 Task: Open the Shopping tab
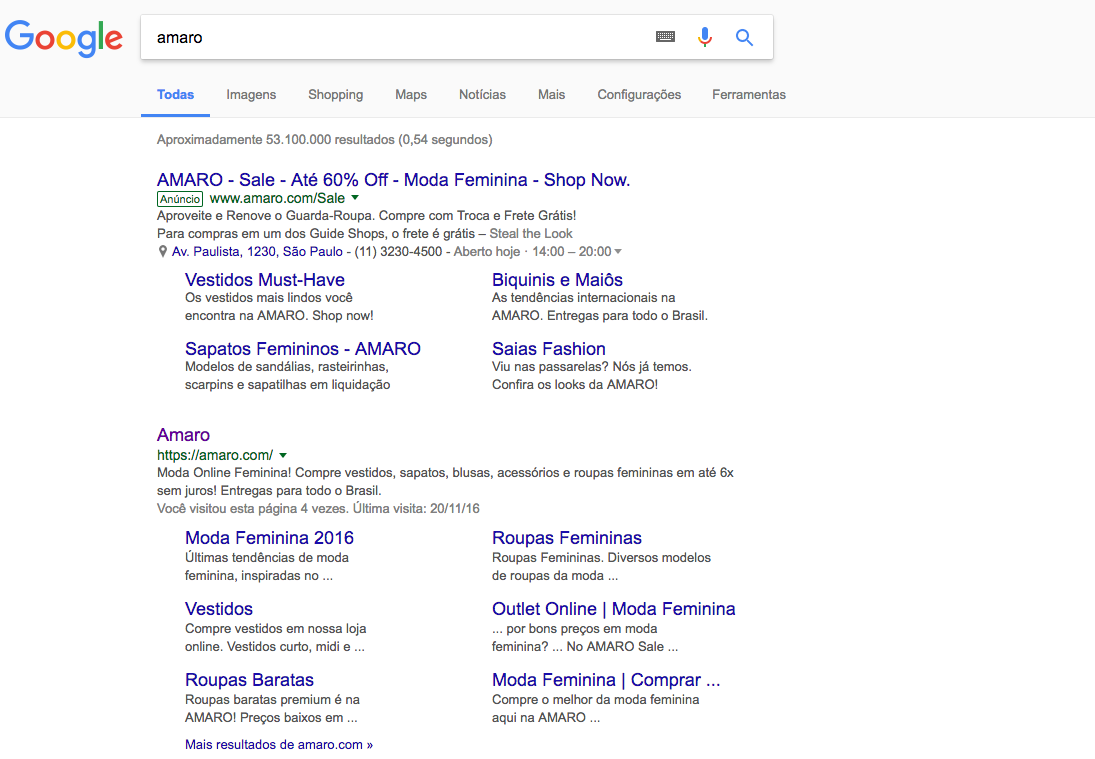click(335, 94)
